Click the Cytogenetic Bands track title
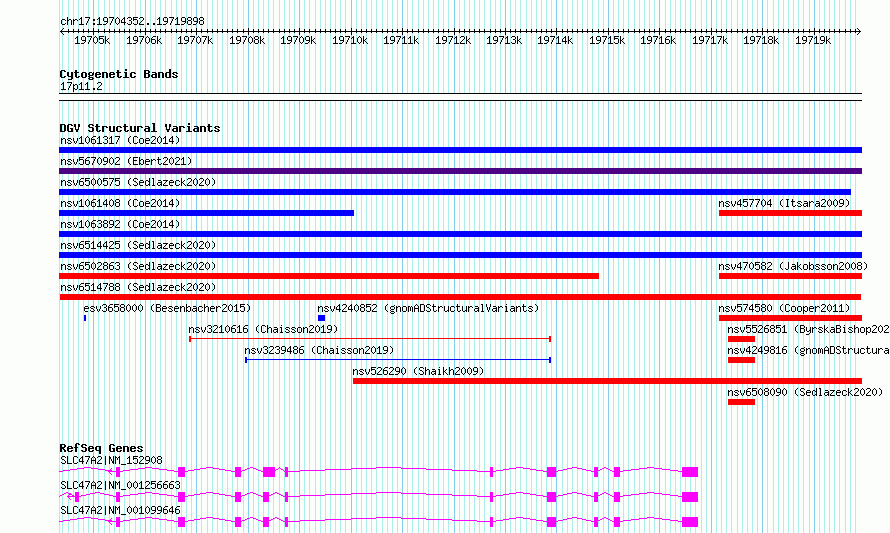This screenshot has height=533, width=890. pos(119,74)
